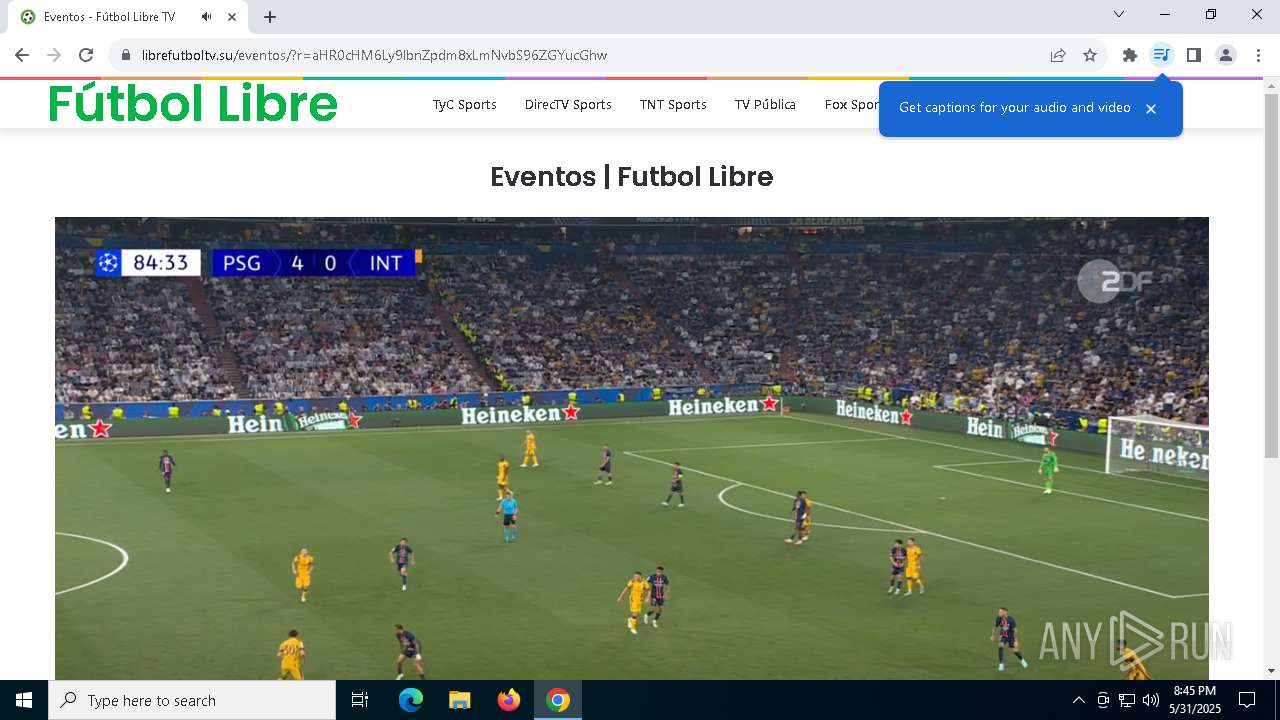Reload the Fútbol Libre page
The height and width of the screenshot is (720, 1280).
click(86, 55)
